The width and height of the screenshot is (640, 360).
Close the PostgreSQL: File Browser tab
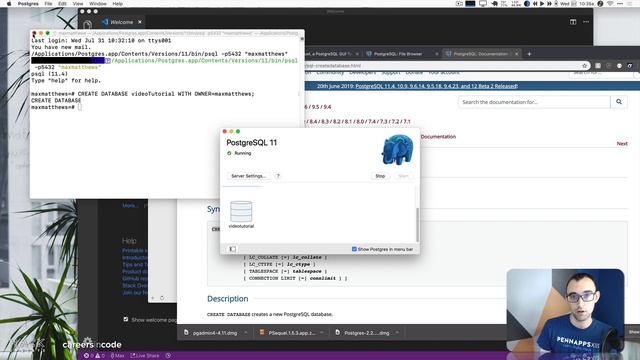pos(436,54)
